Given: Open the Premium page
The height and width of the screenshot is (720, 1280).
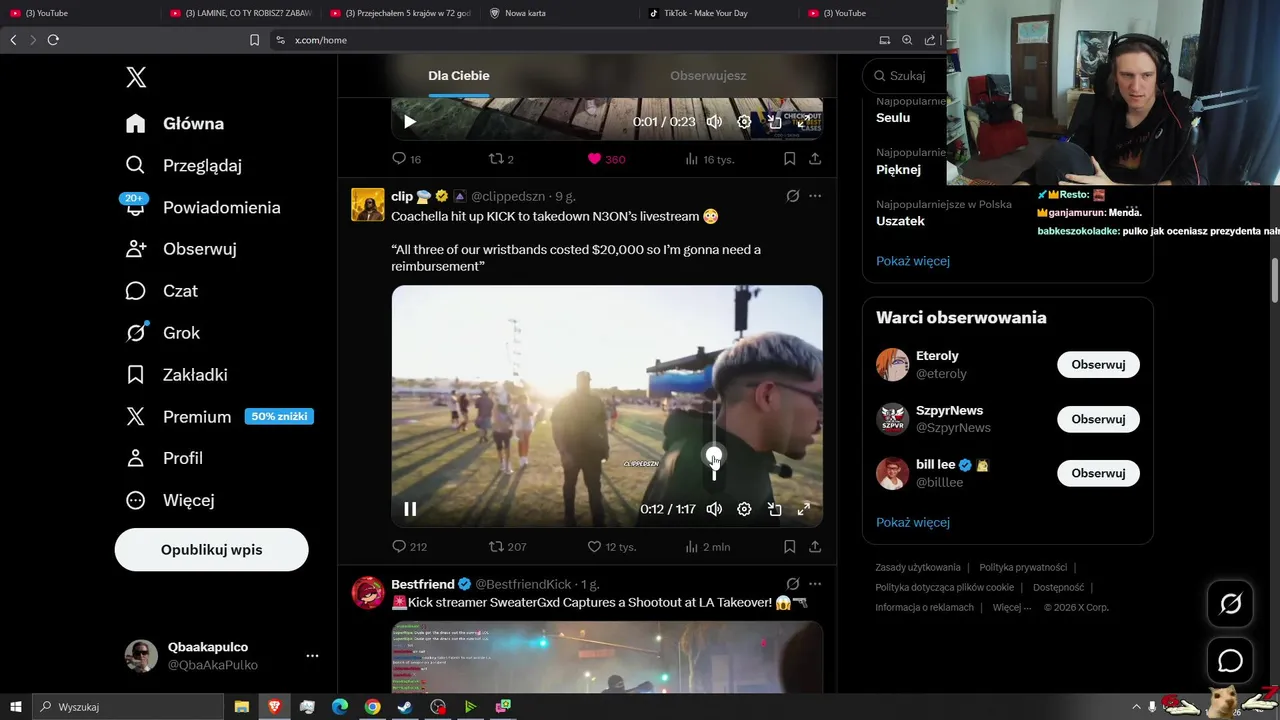Looking at the screenshot, I should 219,417.
